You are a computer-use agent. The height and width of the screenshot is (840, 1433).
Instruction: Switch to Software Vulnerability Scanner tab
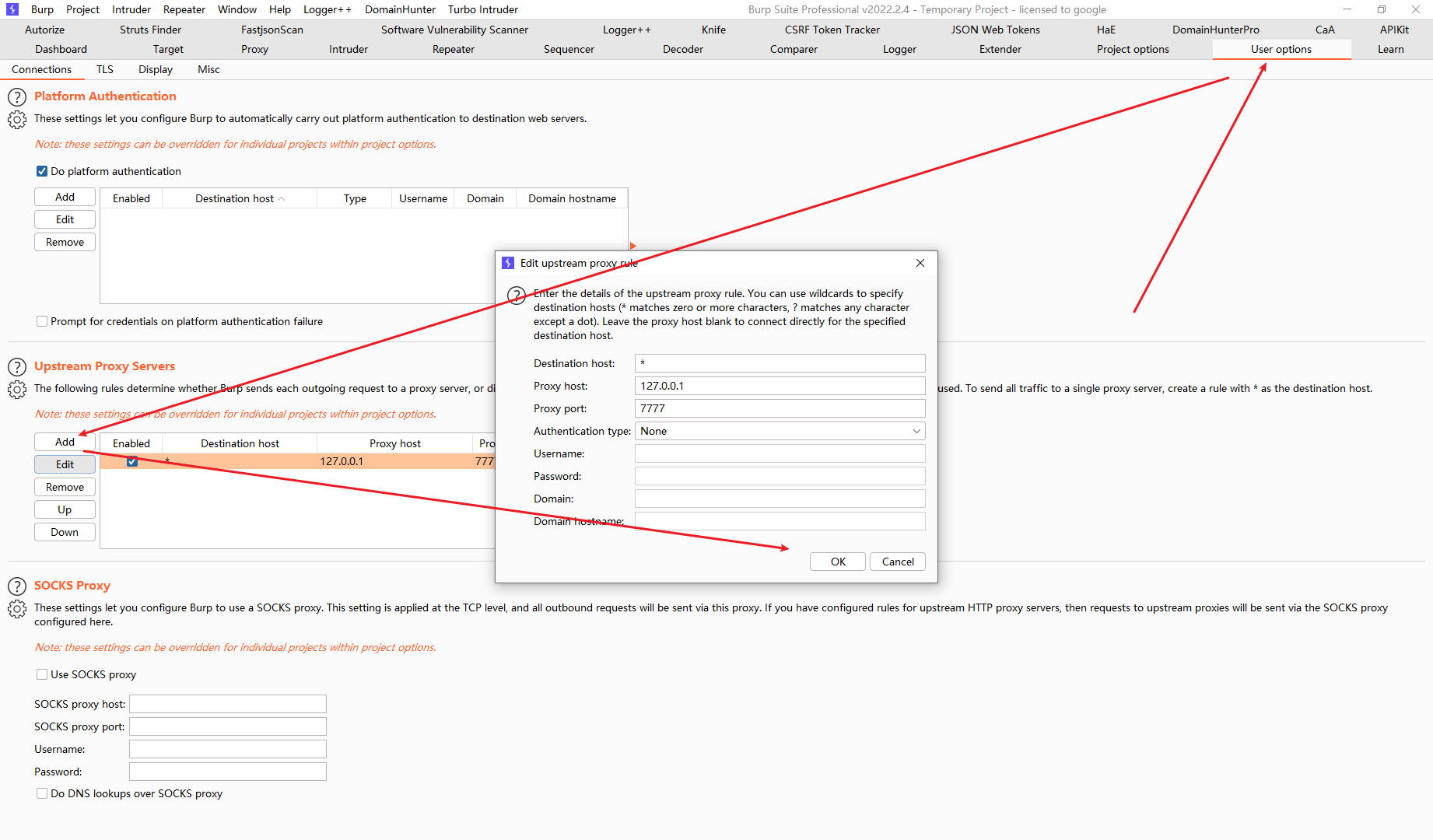pos(454,30)
